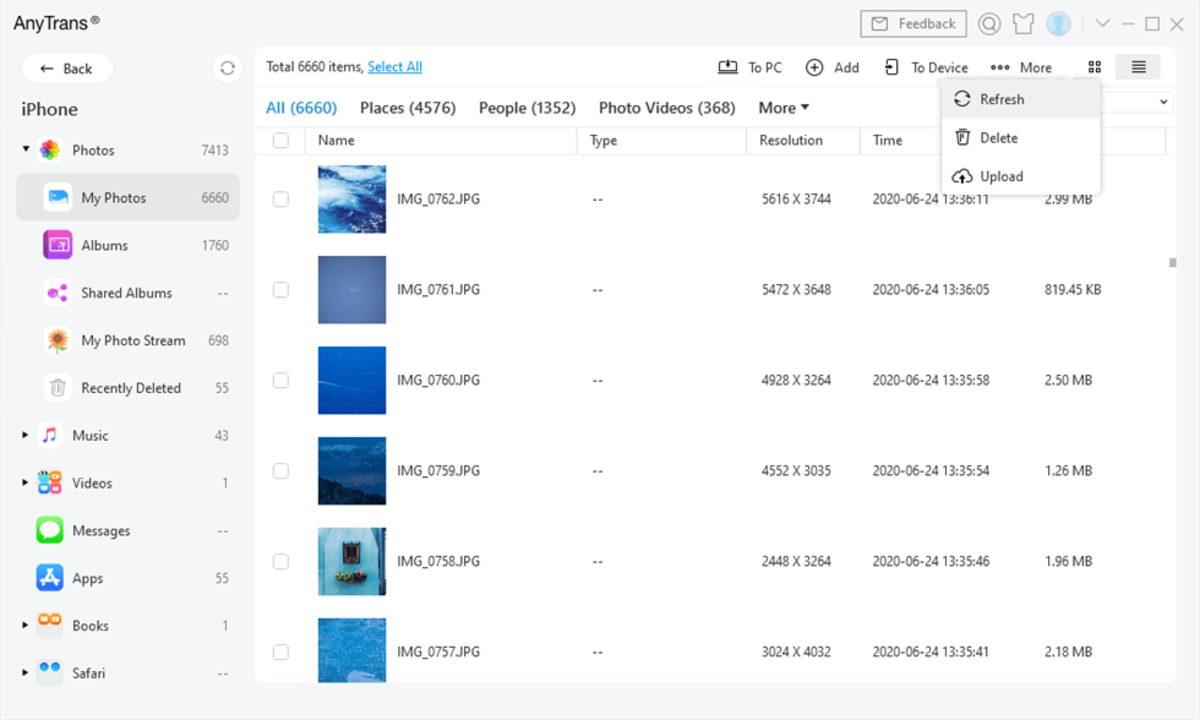
Task: Switch to grid view layout
Action: point(1094,67)
